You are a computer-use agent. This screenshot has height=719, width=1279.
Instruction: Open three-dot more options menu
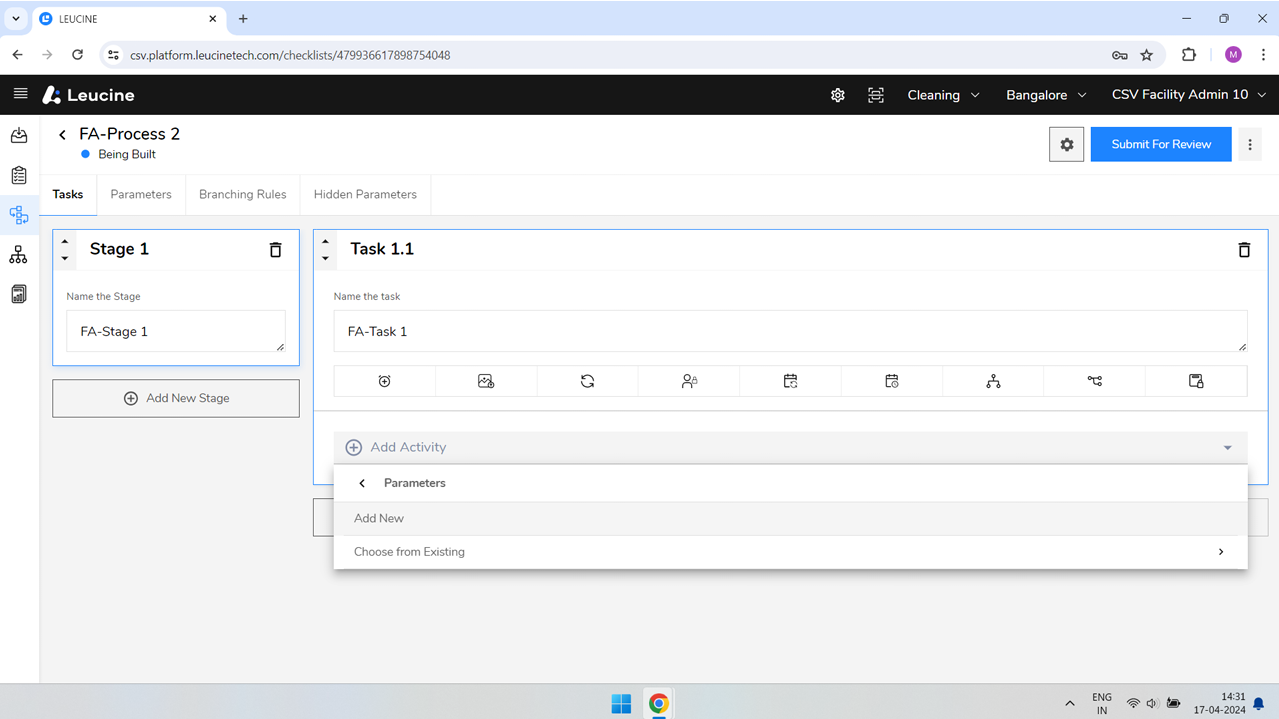(1250, 144)
